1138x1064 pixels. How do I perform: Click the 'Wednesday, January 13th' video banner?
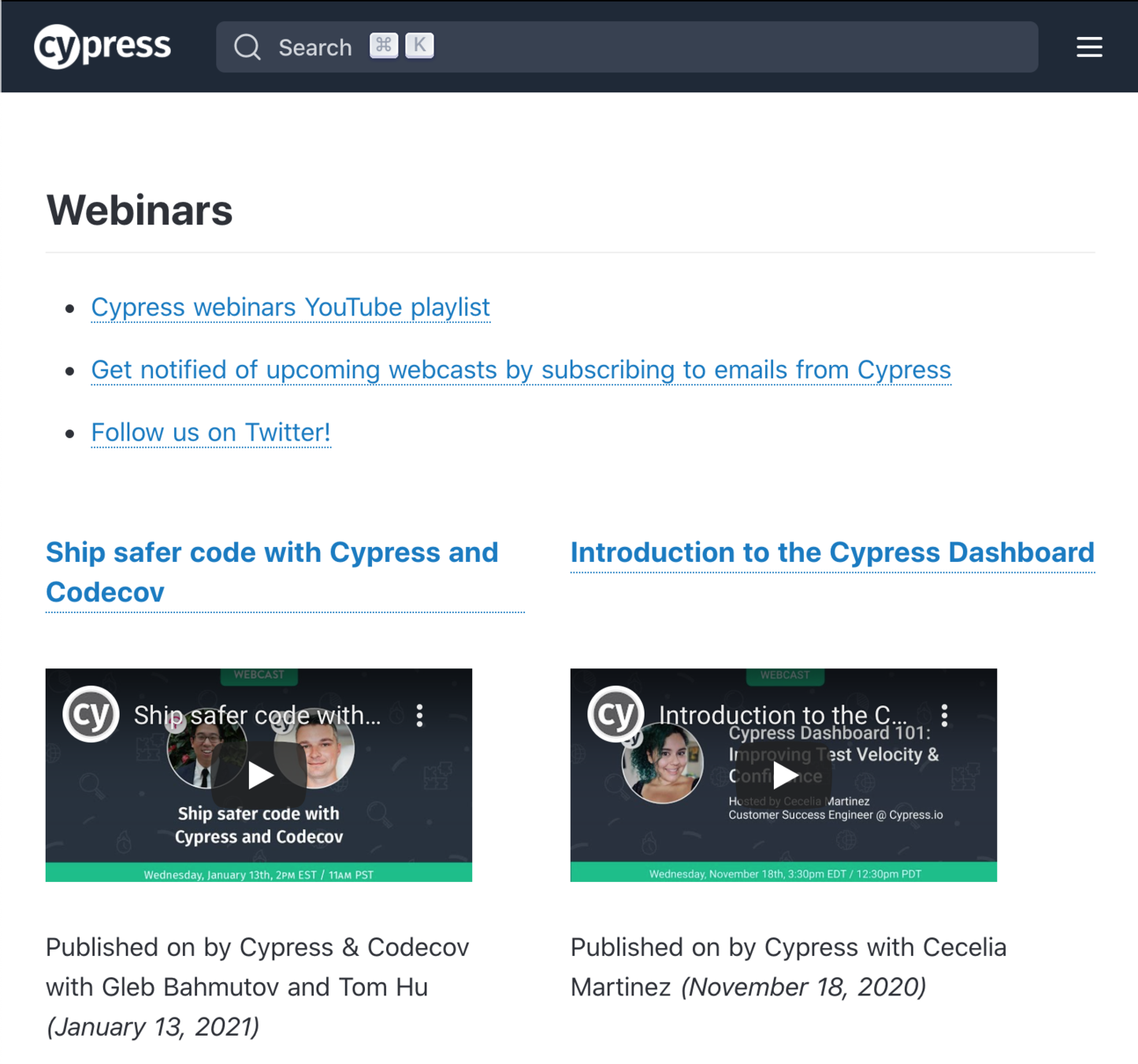pos(258,873)
